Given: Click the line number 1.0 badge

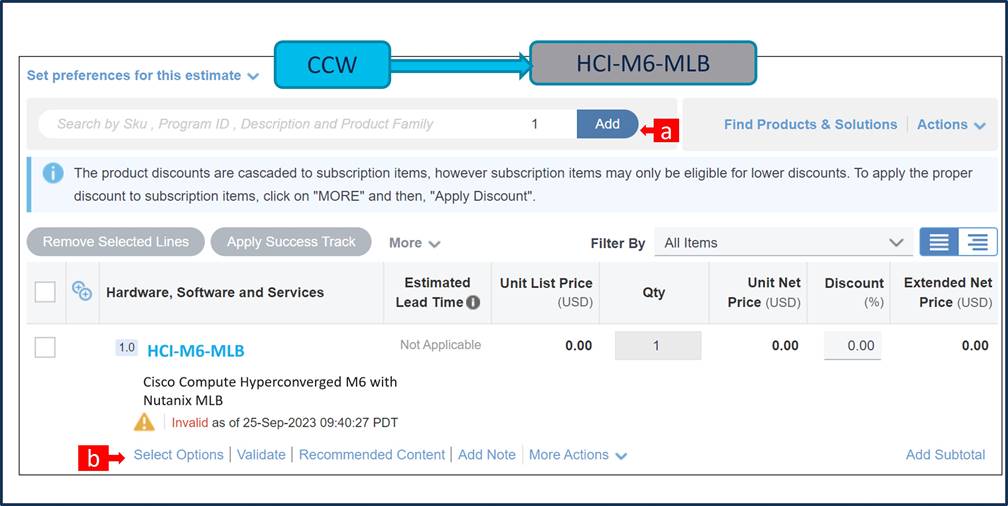Looking at the screenshot, I should pos(127,348).
